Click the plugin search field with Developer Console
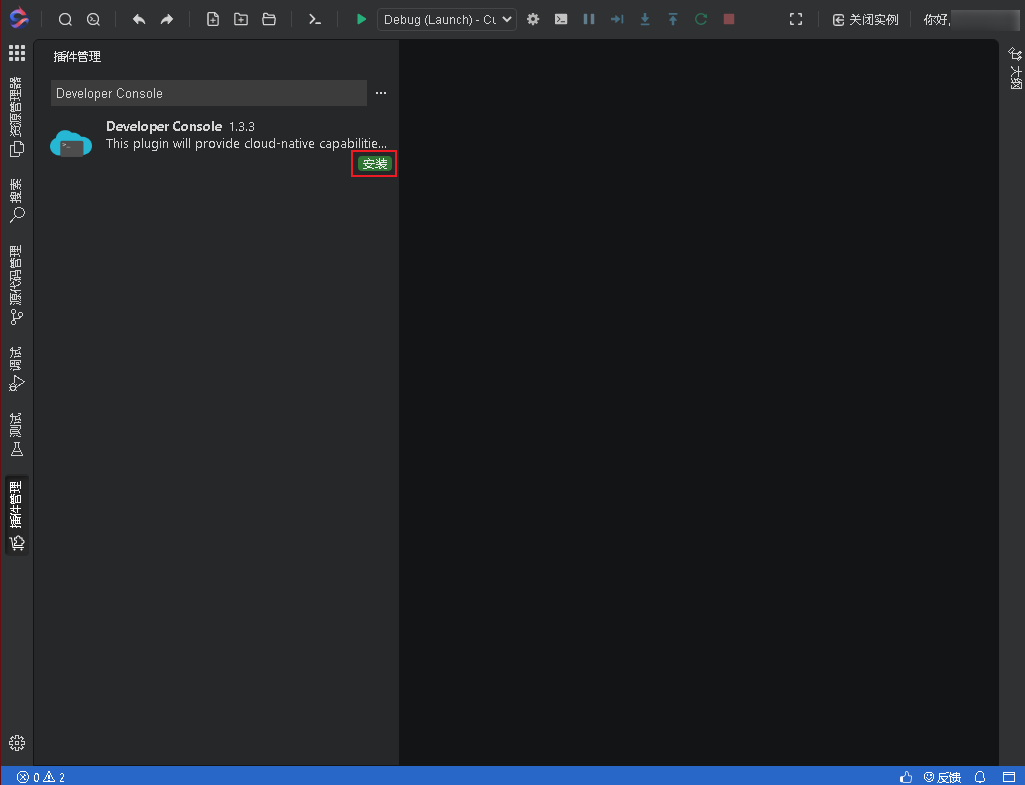The height and width of the screenshot is (785, 1025). (x=209, y=93)
